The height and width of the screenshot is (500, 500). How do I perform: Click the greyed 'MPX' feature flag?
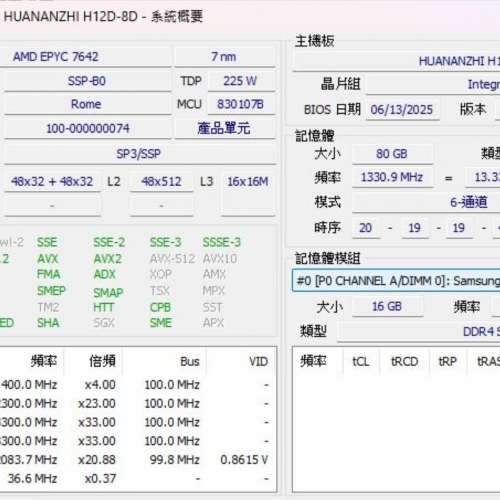coord(214,290)
